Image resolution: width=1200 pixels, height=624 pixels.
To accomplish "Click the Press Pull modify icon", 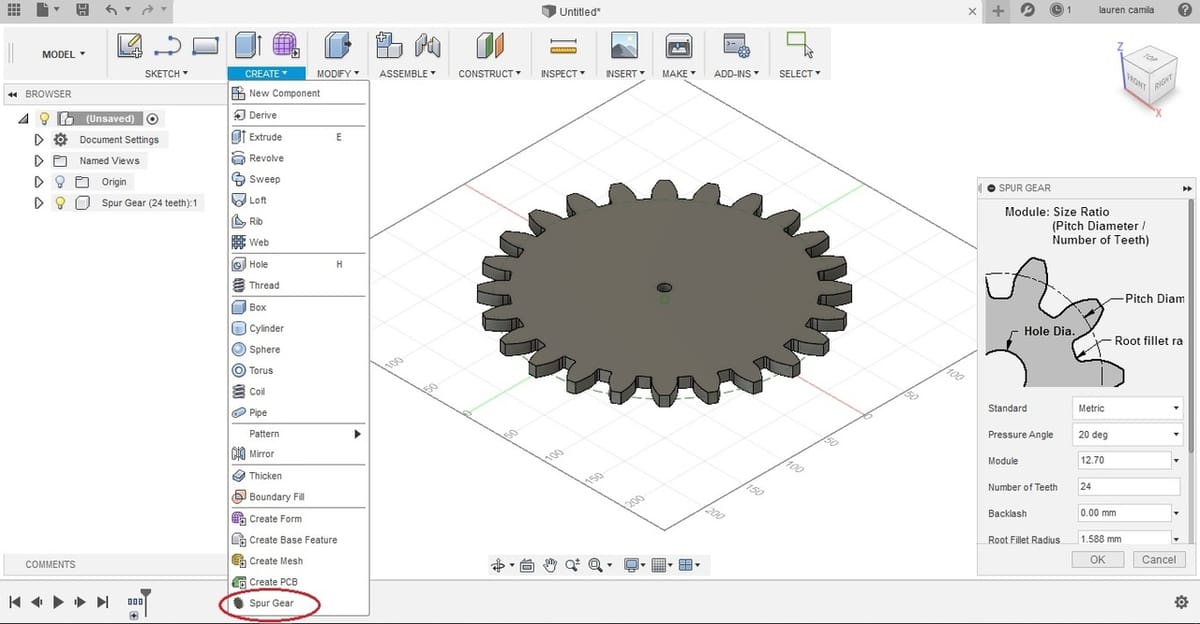I will click(x=338, y=45).
